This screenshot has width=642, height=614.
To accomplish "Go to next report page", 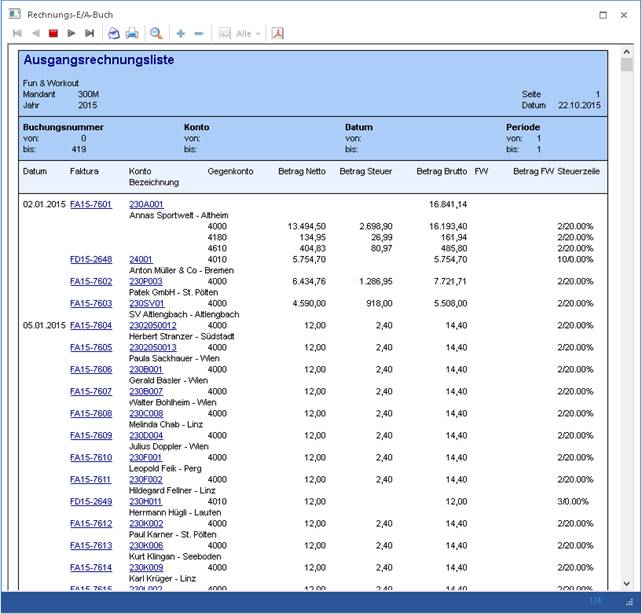I will (x=71, y=33).
